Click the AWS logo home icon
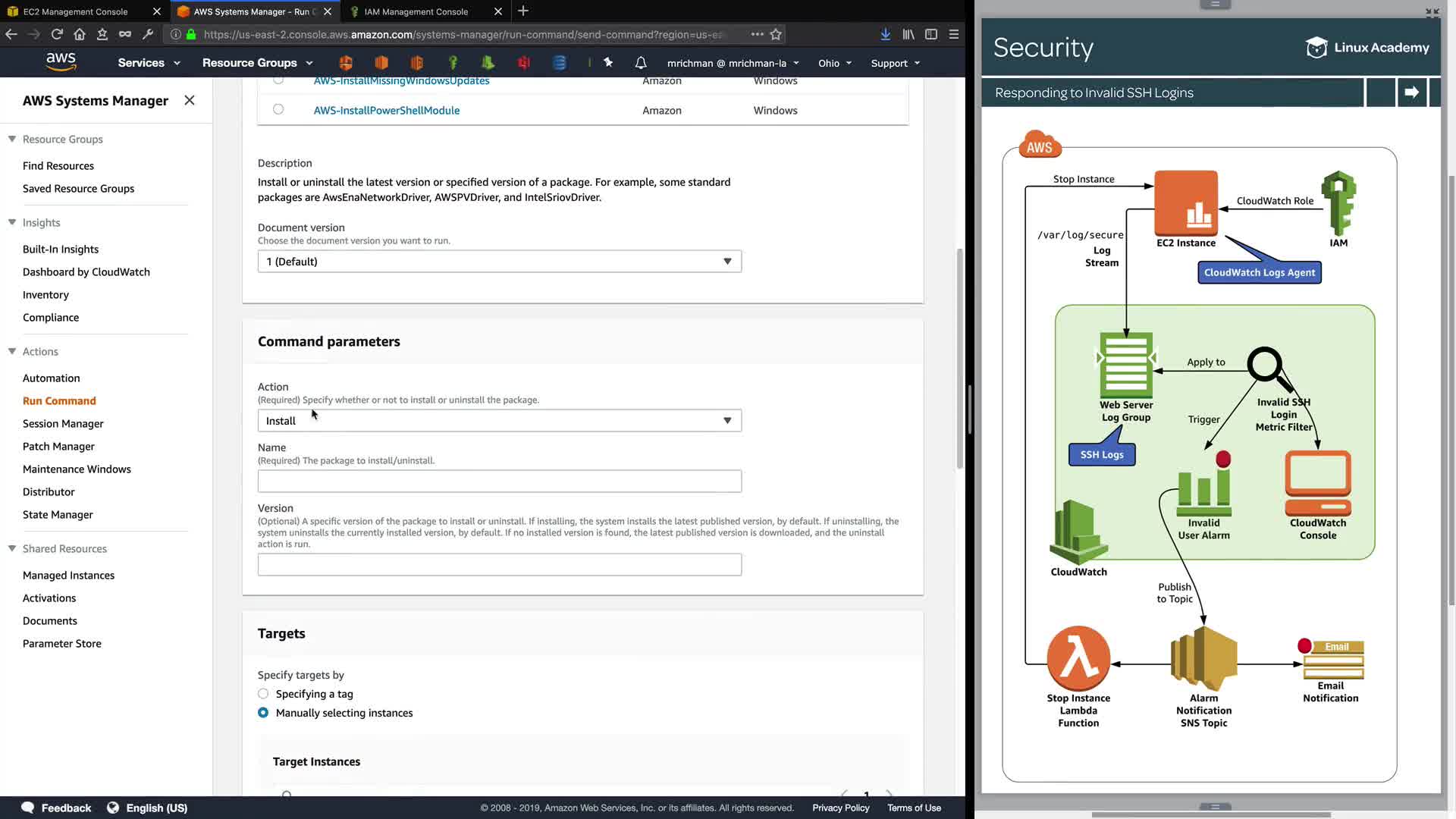Viewport: 1456px width, 819px height. click(x=61, y=62)
